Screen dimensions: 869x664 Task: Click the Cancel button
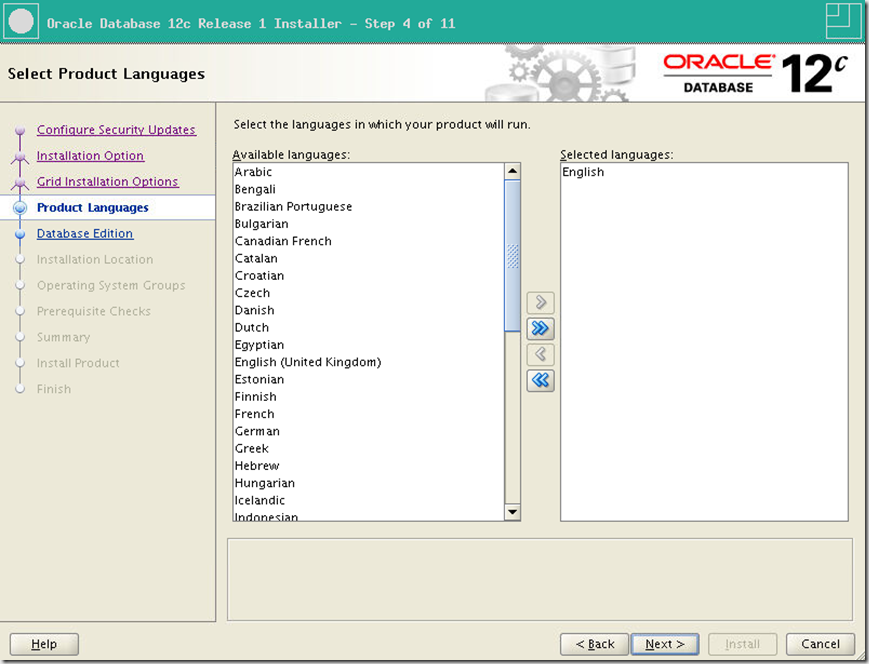pyautogui.click(x=820, y=644)
